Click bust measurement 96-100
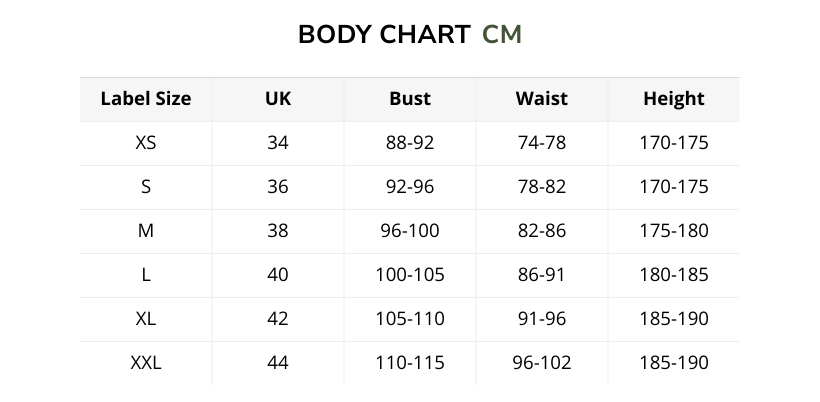Image resolution: width=820 pixels, height=402 pixels. [x=410, y=231]
